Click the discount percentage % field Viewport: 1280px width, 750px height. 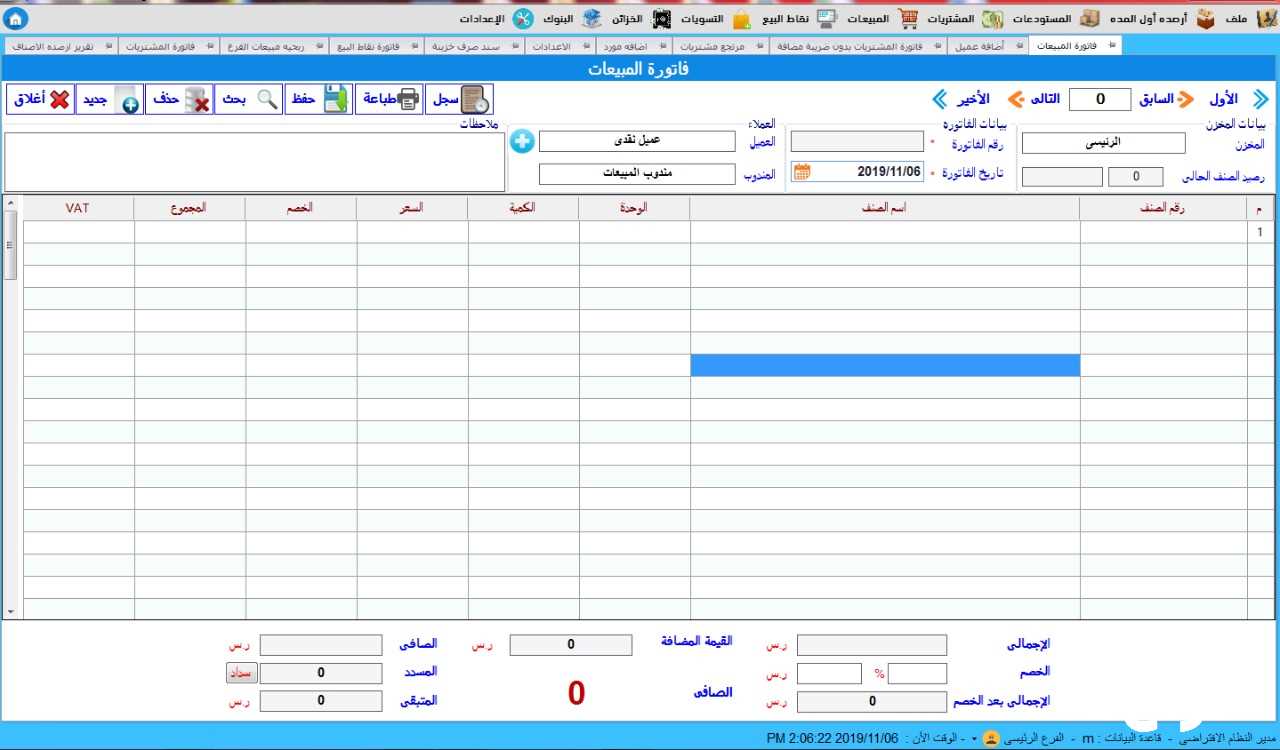pyautogui.click(x=917, y=673)
